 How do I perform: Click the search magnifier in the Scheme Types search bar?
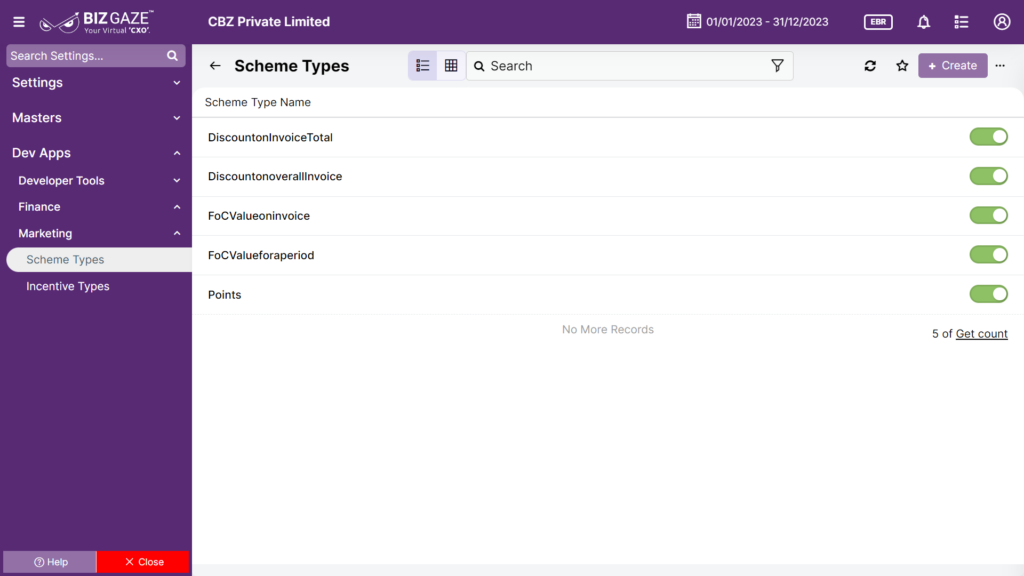(479, 66)
